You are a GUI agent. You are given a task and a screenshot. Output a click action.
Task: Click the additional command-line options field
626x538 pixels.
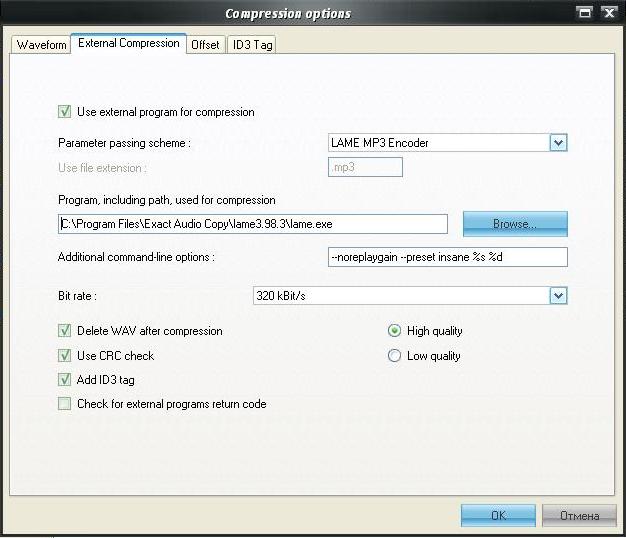[x=447, y=257]
